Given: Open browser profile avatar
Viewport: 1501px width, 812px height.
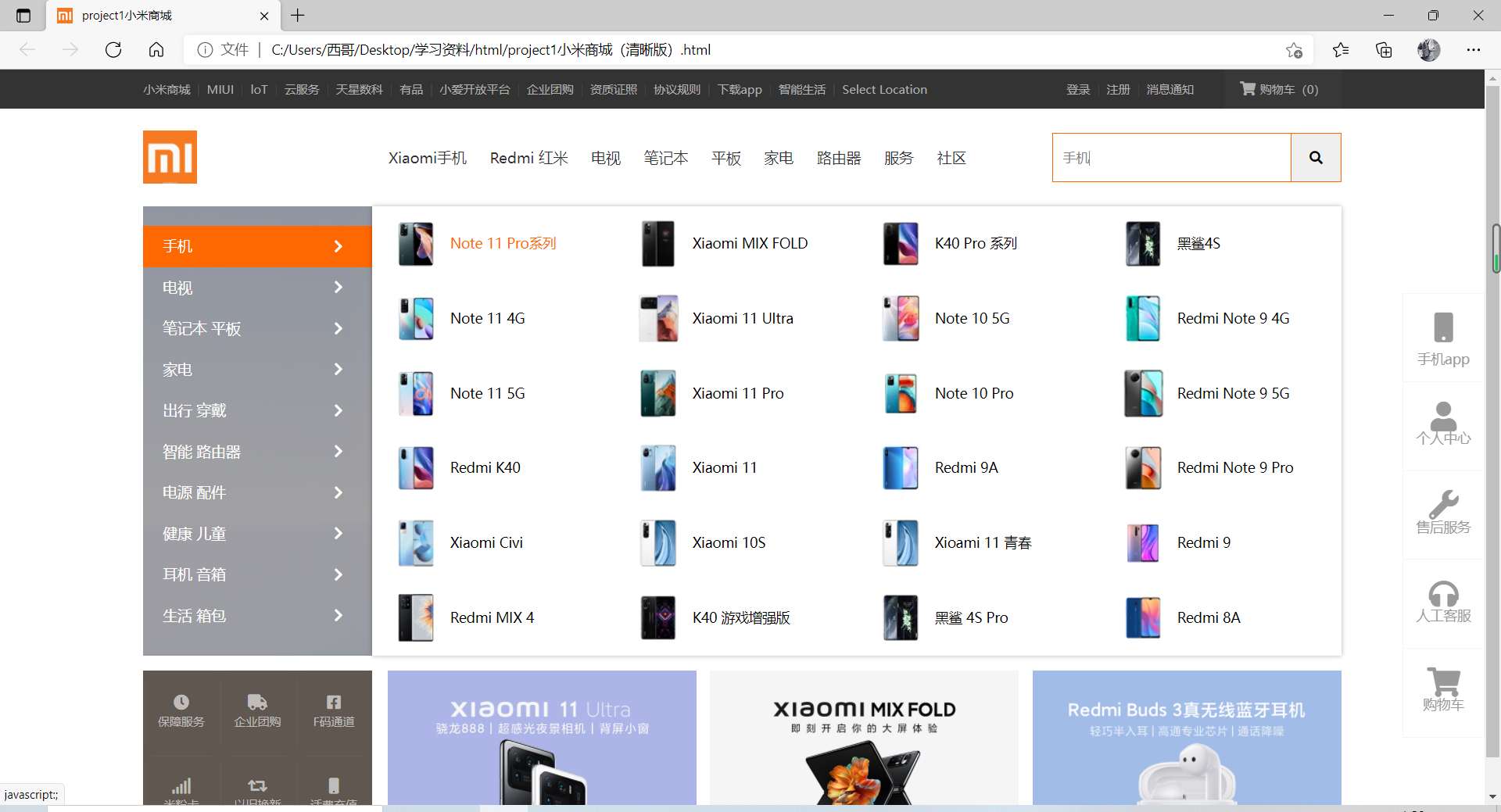Looking at the screenshot, I should [x=1429, y=50].
